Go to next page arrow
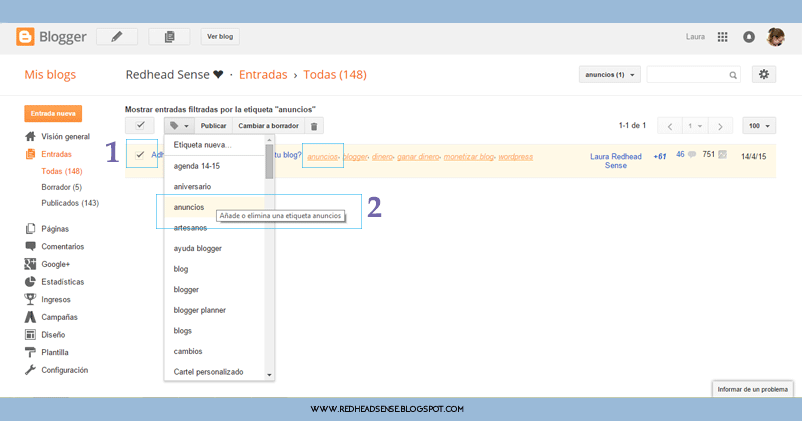Viewport: 802px width, 421px height. 720,126
